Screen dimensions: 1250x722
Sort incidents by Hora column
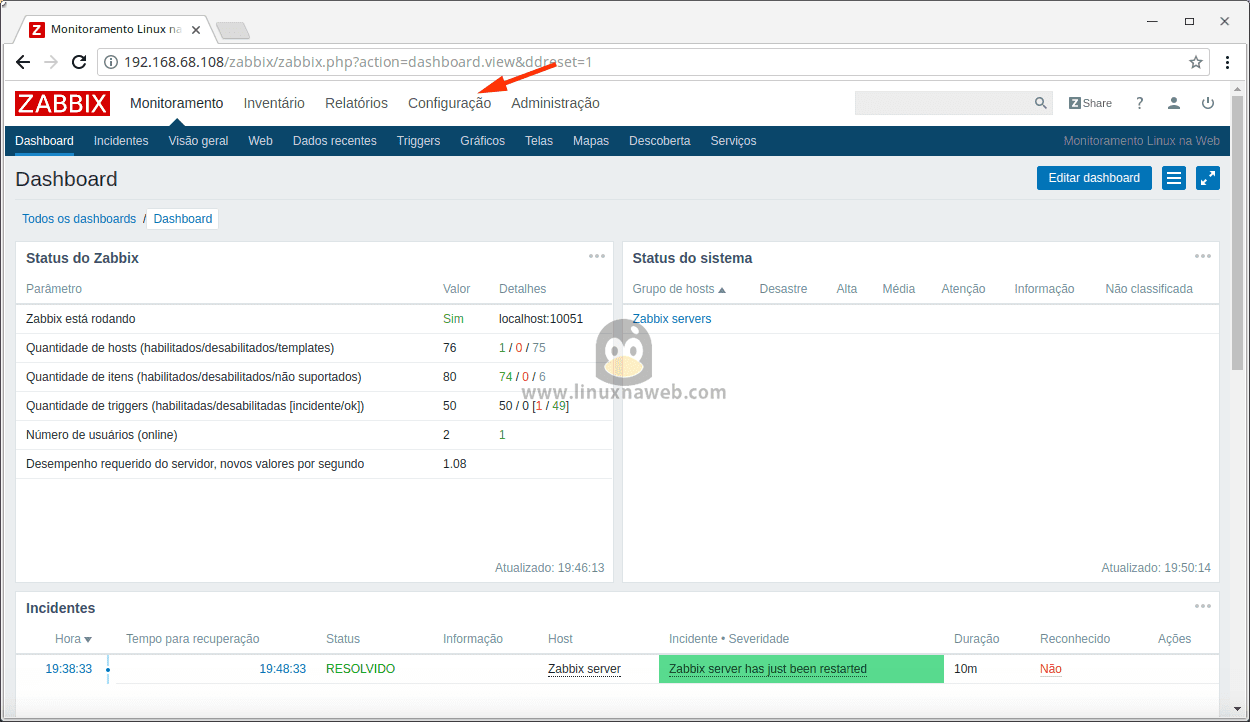(73, 639)
